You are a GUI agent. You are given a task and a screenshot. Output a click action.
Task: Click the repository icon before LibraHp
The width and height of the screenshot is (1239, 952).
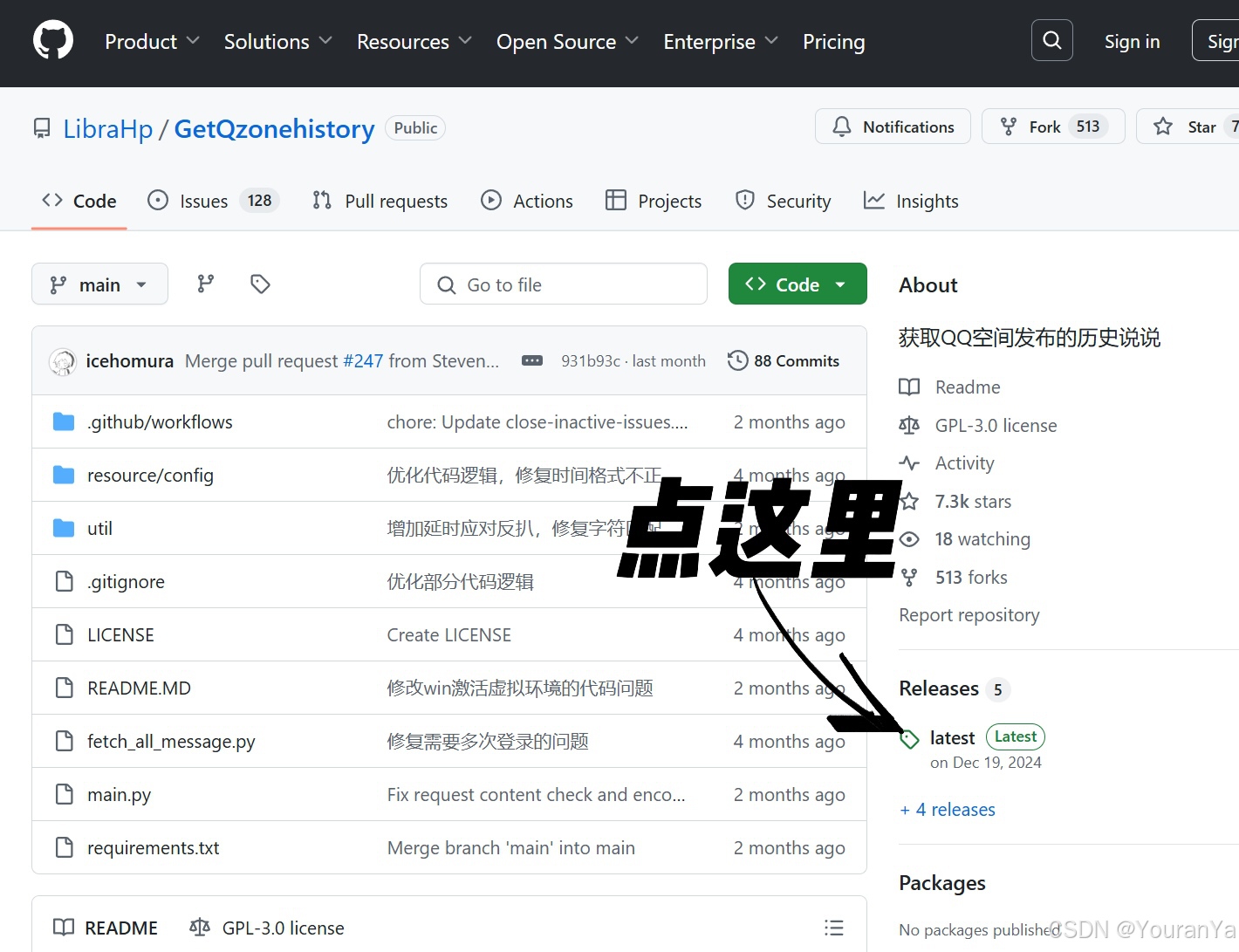[42, 129]
